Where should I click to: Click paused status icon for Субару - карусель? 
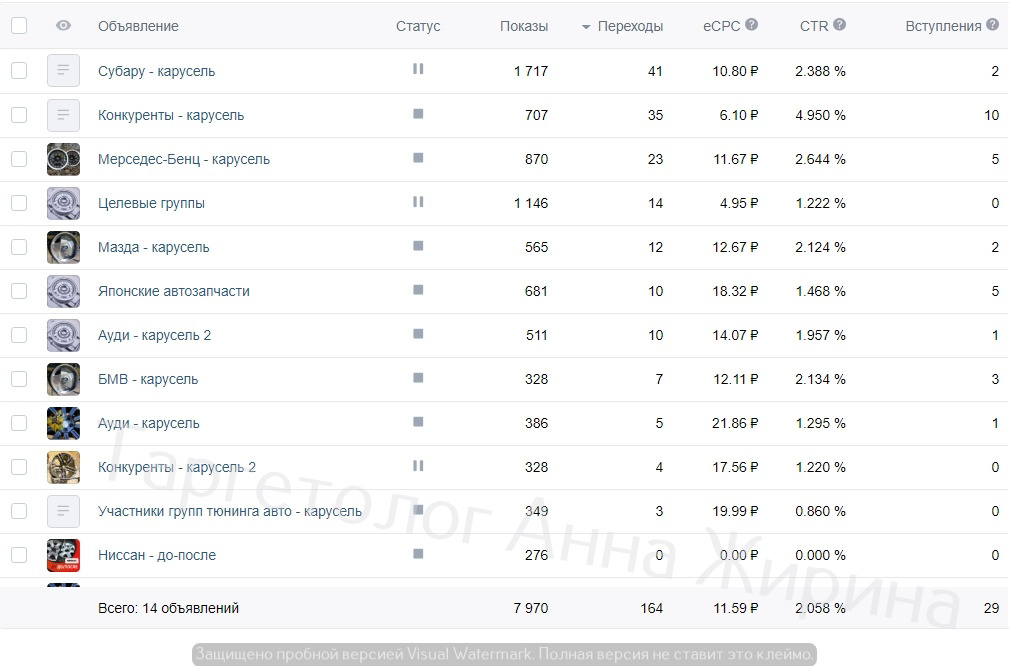pyautogui.click(x=418, y=68)
